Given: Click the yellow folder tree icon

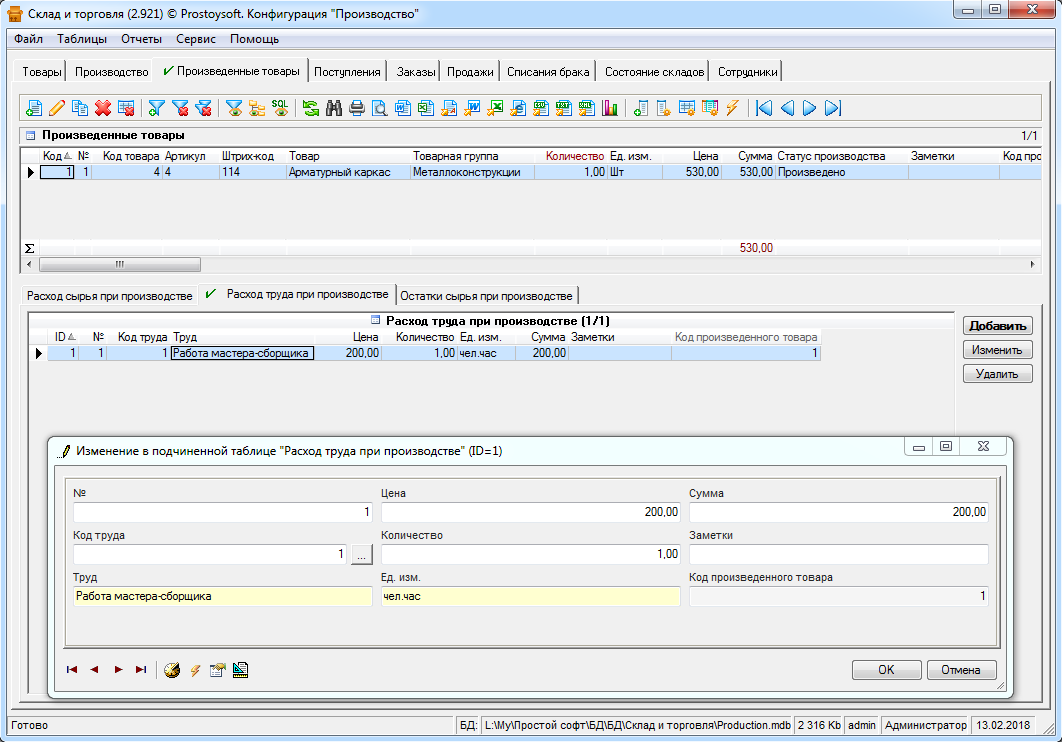Looking at the screenshot, I should tap(257, 108).
